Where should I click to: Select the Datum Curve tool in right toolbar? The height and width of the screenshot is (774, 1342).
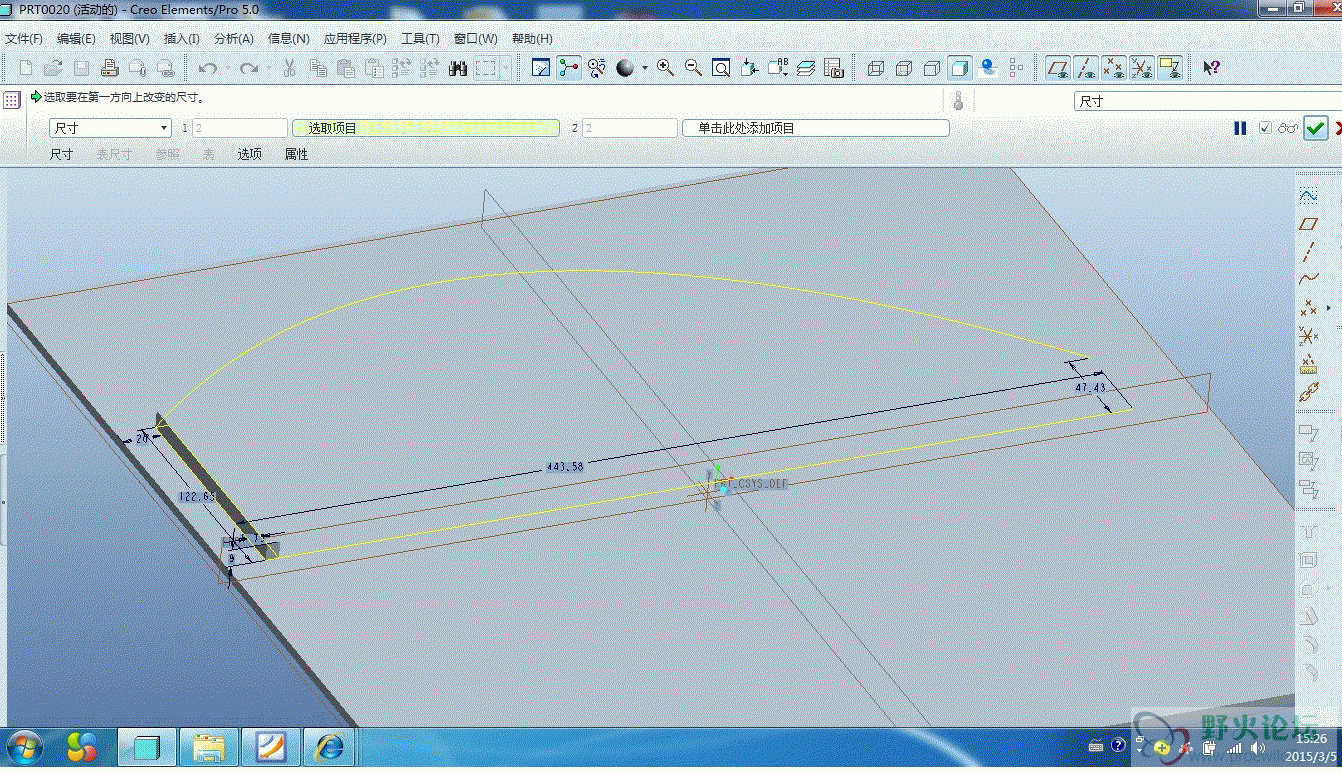point(1308,279)
